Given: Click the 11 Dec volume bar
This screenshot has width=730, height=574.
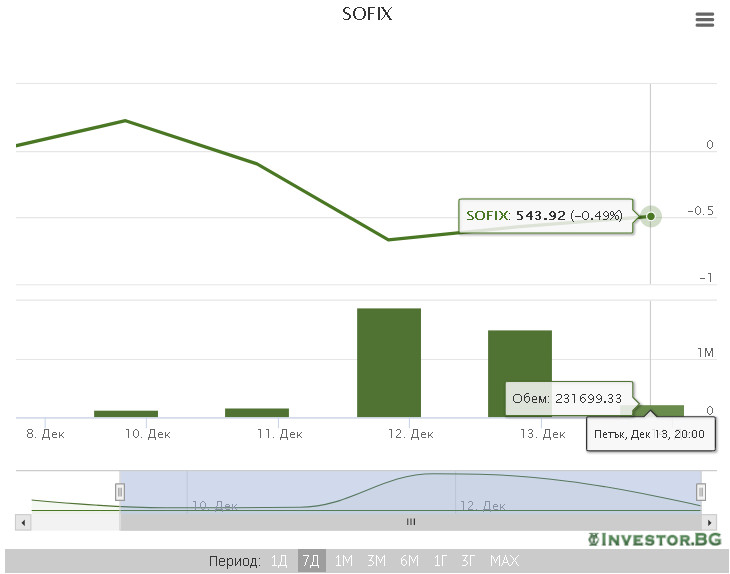Looking at the screenshot, I should coord(257,412).
